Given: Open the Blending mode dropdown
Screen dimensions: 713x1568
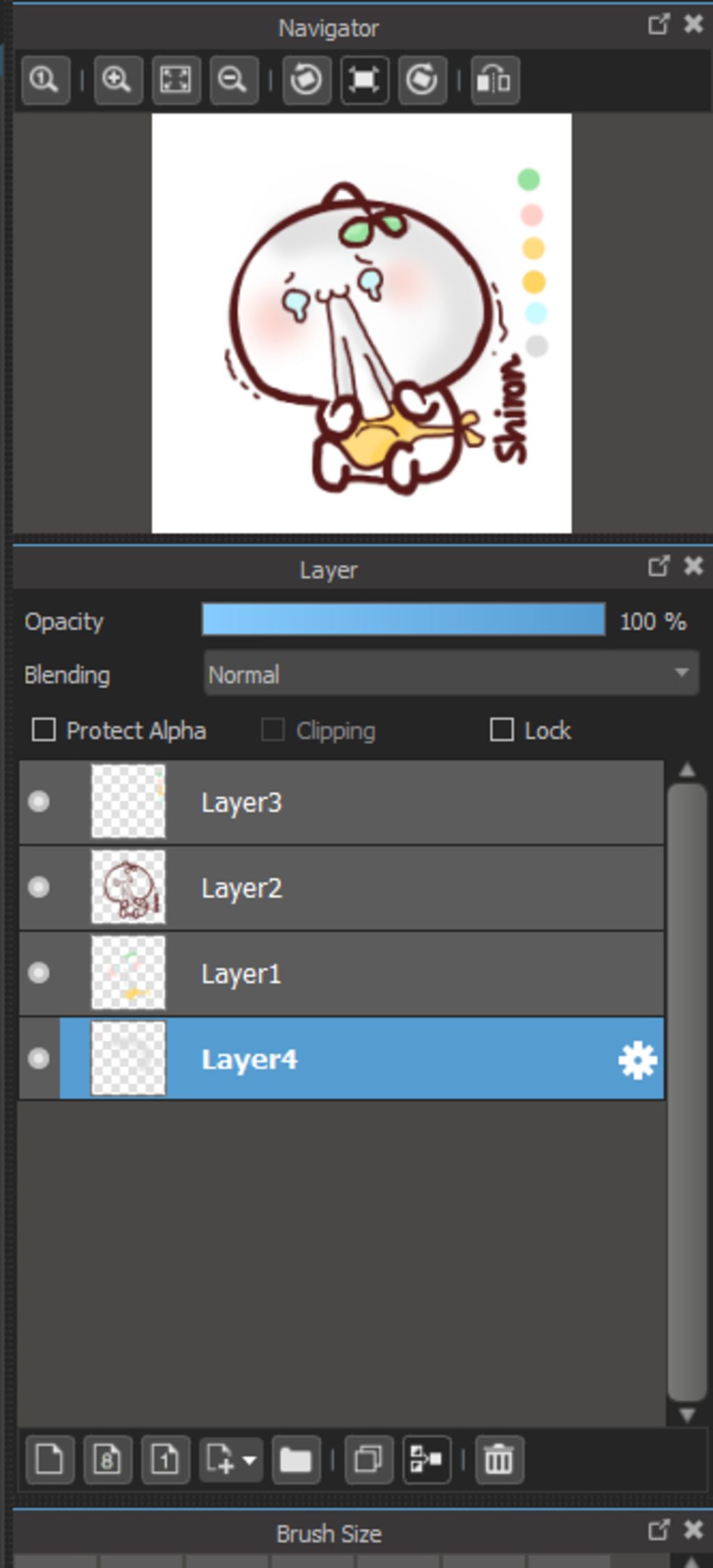Looking at the screenshot, I should coord(451,673).
